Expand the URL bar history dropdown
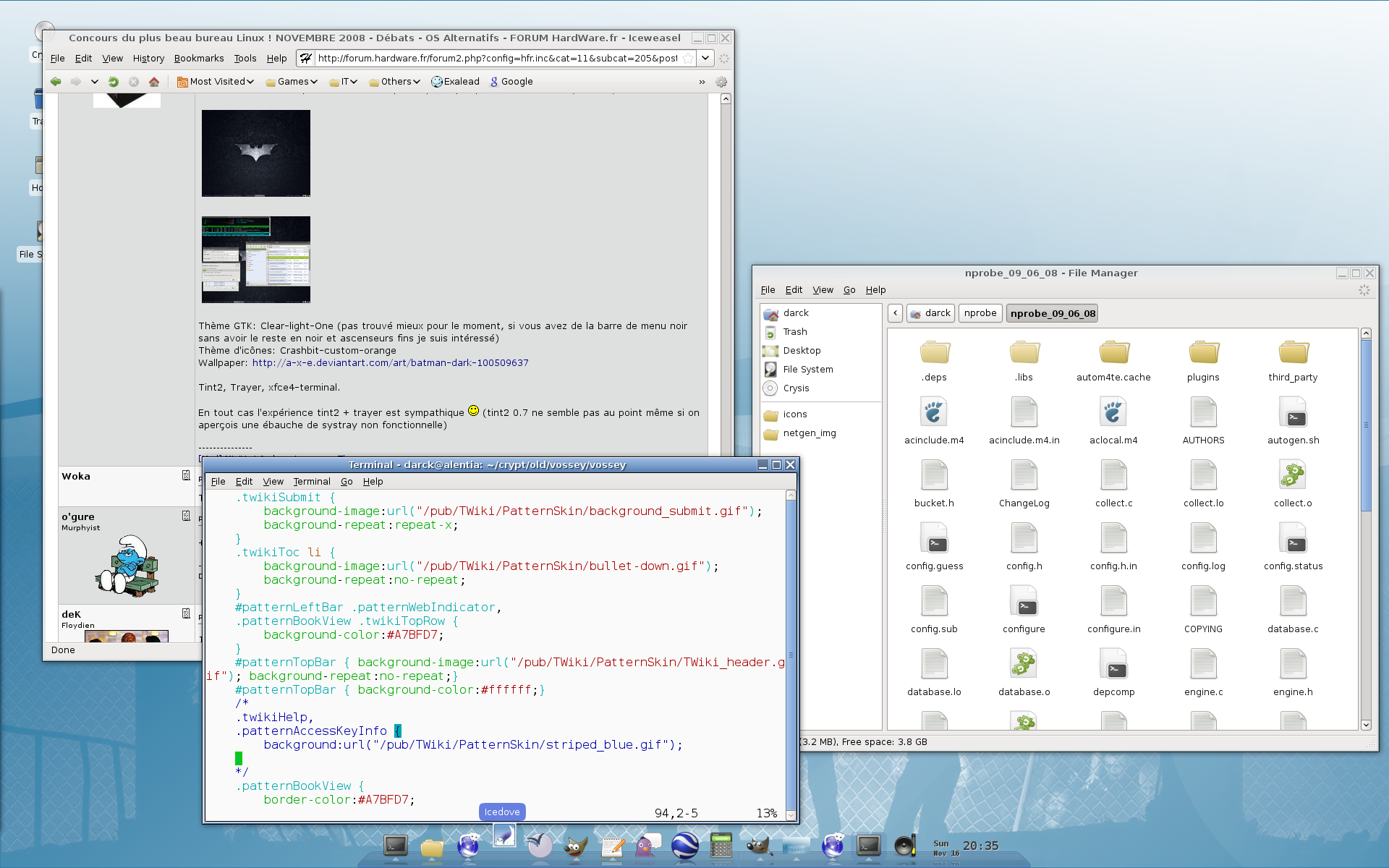The image size is (1389, 868). pos(705,59)
